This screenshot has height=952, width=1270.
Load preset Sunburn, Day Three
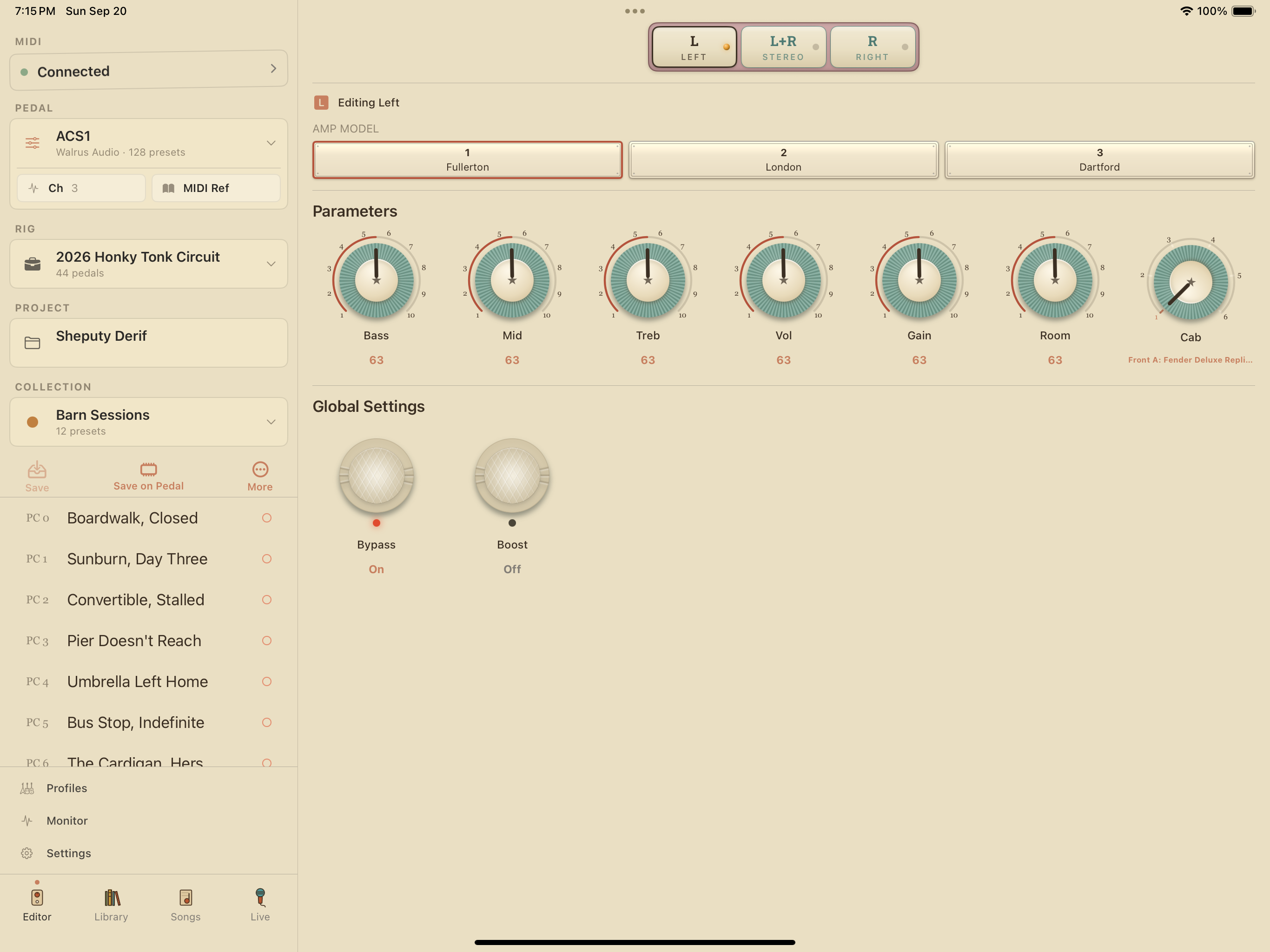coord(149,559)
